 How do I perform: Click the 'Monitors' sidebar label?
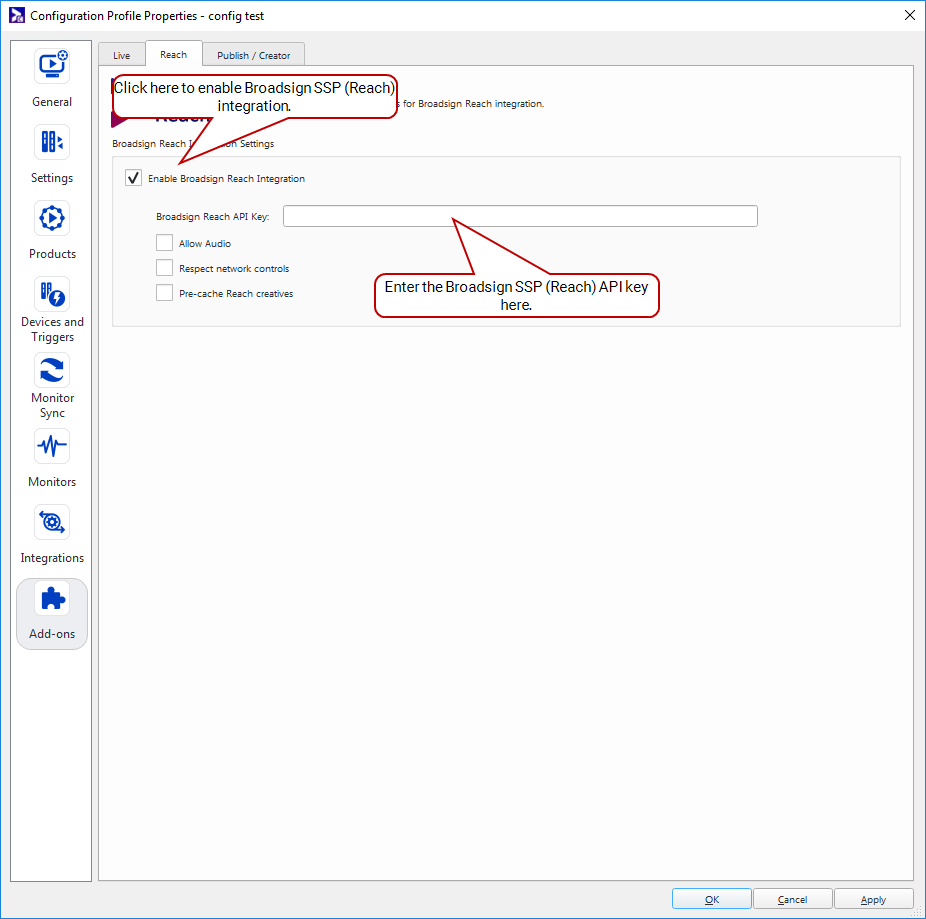52,482
